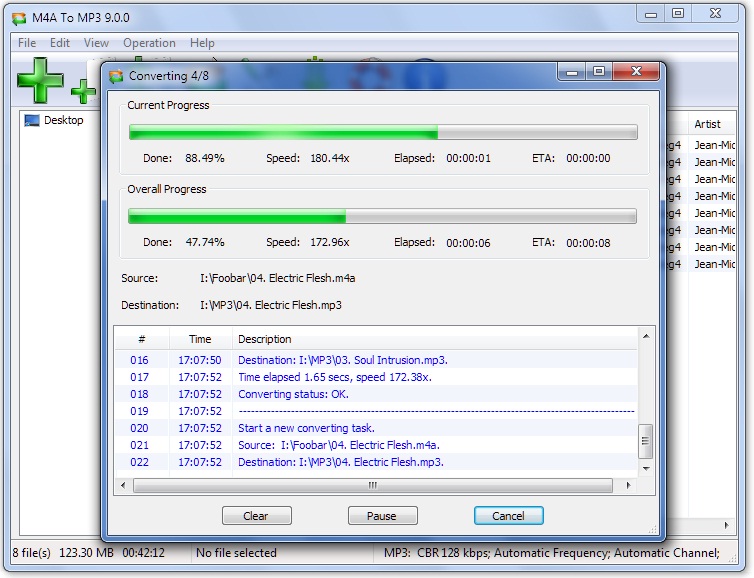The image size is (754, 578).
Task: Click the Destination path I:\MP3\04. Electric Flesh.mp3
Action: (x=271, y=305)
